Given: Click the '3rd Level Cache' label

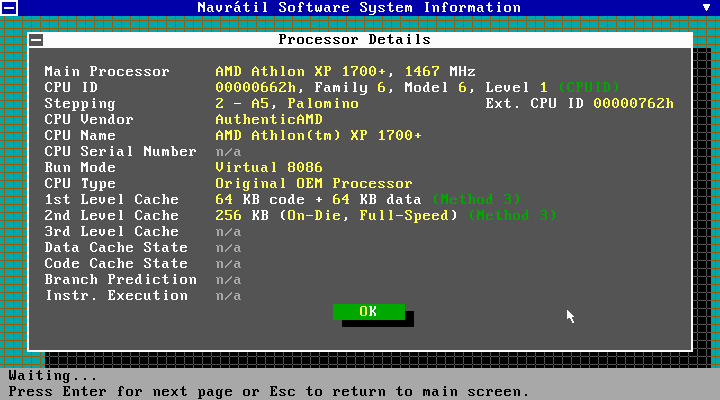Looking at the screenshot, I should (112, 232).
